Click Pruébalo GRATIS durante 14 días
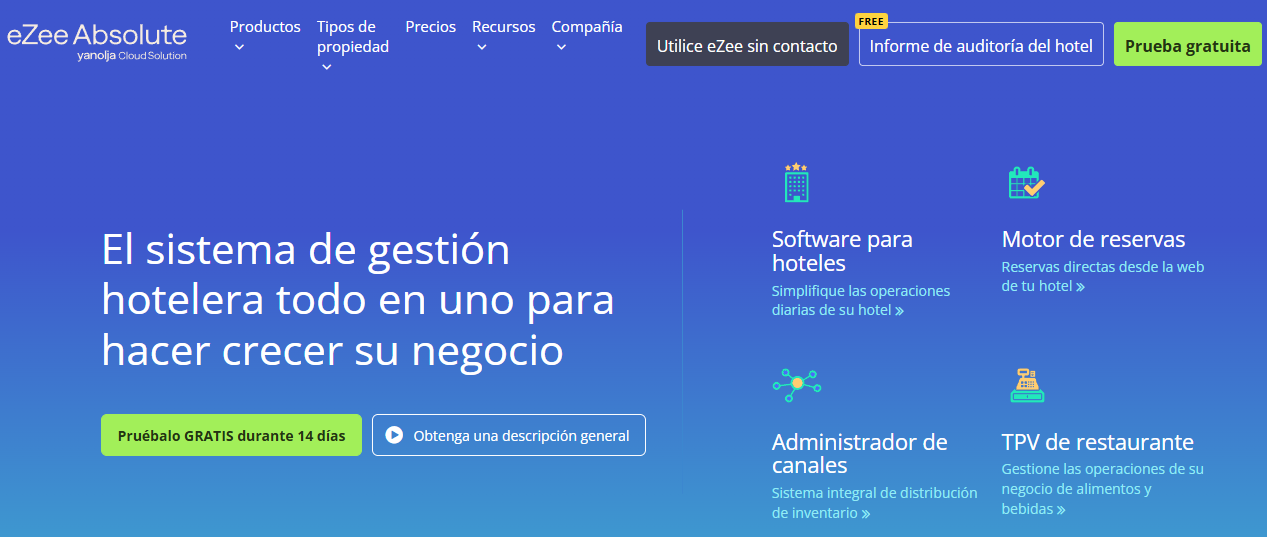 click(x=231, y=435)
